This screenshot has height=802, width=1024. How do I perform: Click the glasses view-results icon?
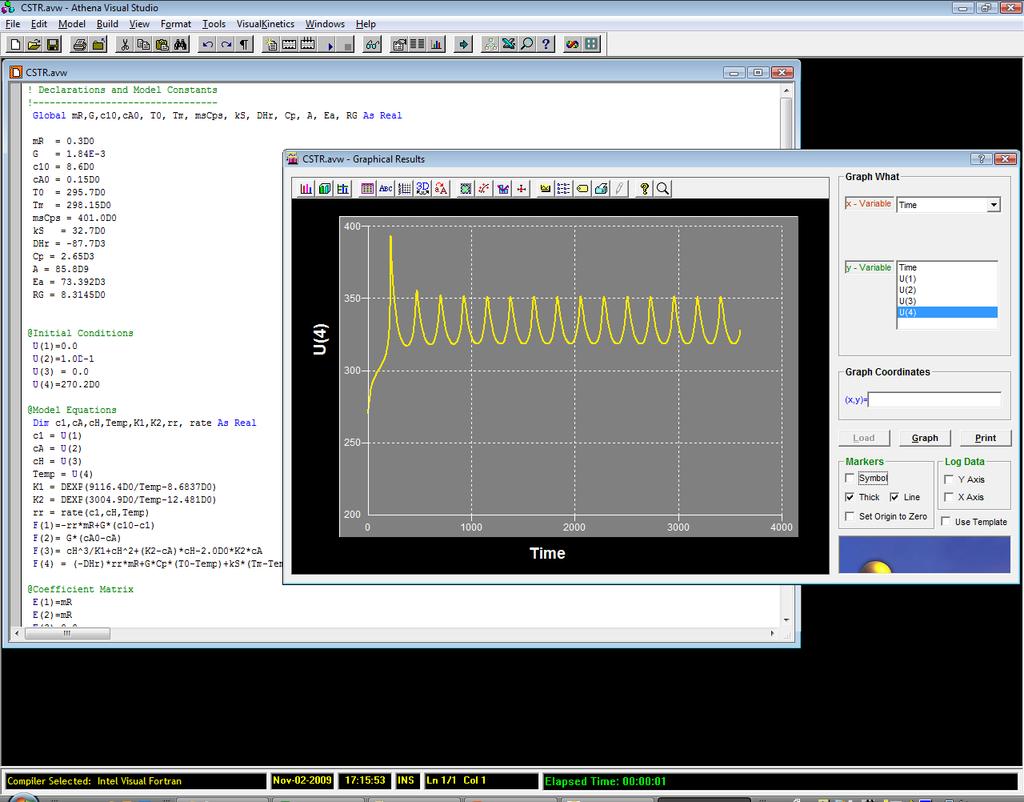coord(372,44)
